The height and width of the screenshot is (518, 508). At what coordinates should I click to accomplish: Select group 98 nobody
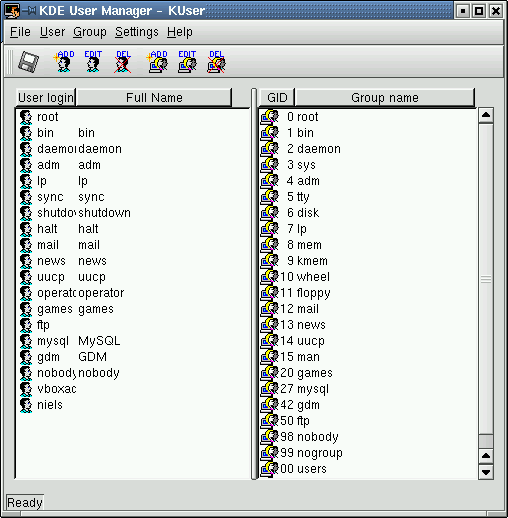coord(368,437)
